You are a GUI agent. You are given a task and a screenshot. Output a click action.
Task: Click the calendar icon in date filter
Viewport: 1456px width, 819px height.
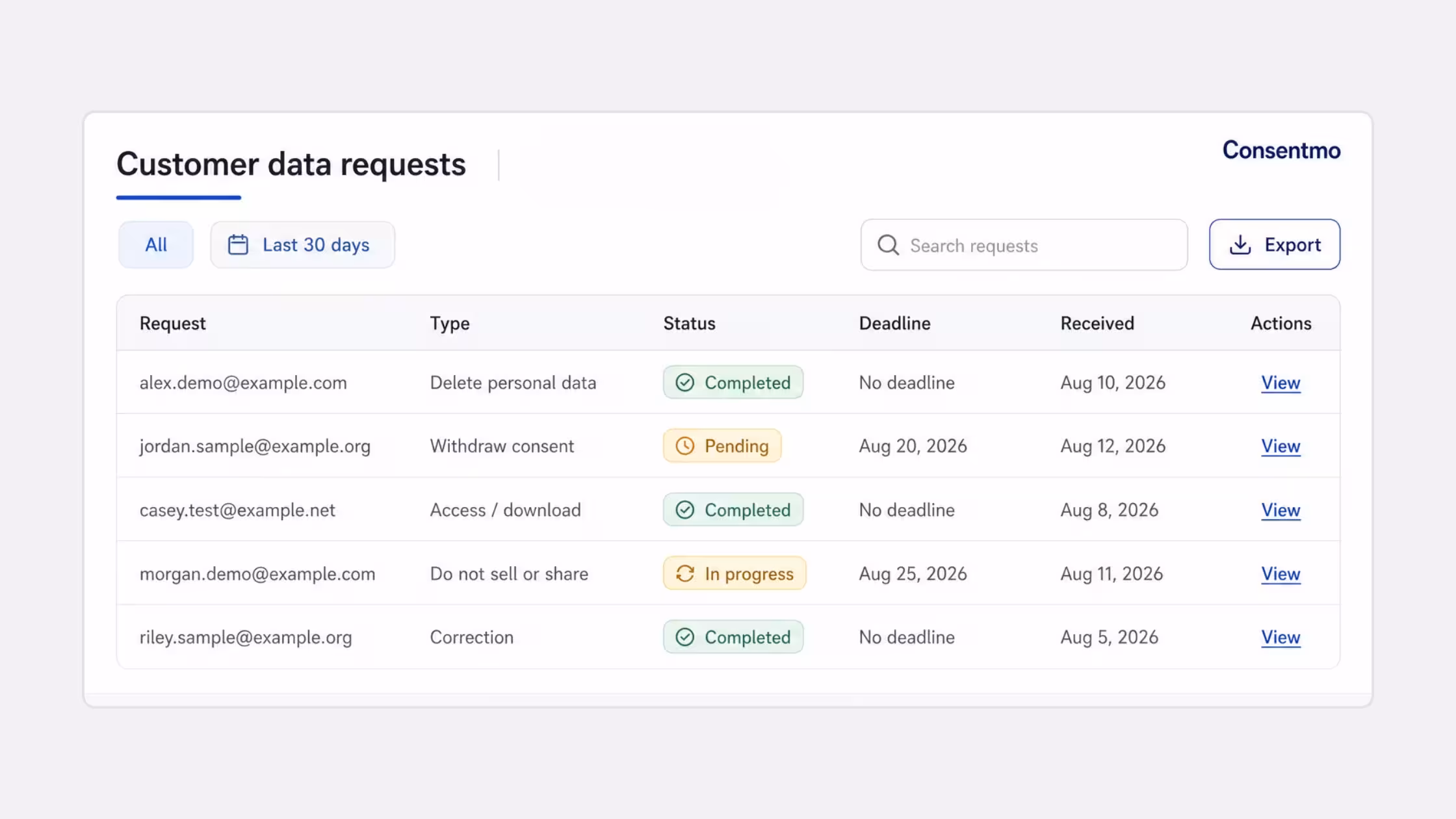point(238,245)
